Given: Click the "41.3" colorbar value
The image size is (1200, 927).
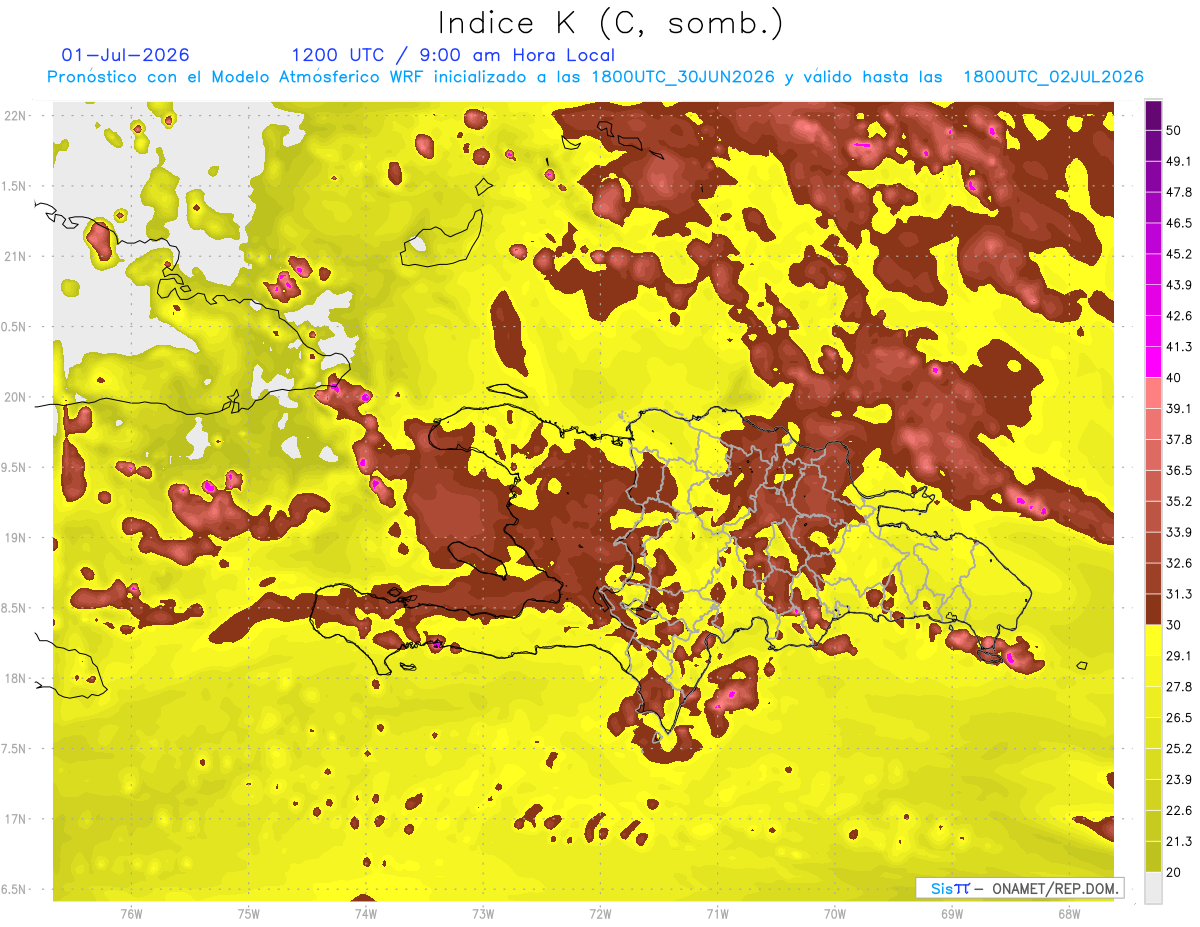Looking at the screenshot, I should (1179, 347).
